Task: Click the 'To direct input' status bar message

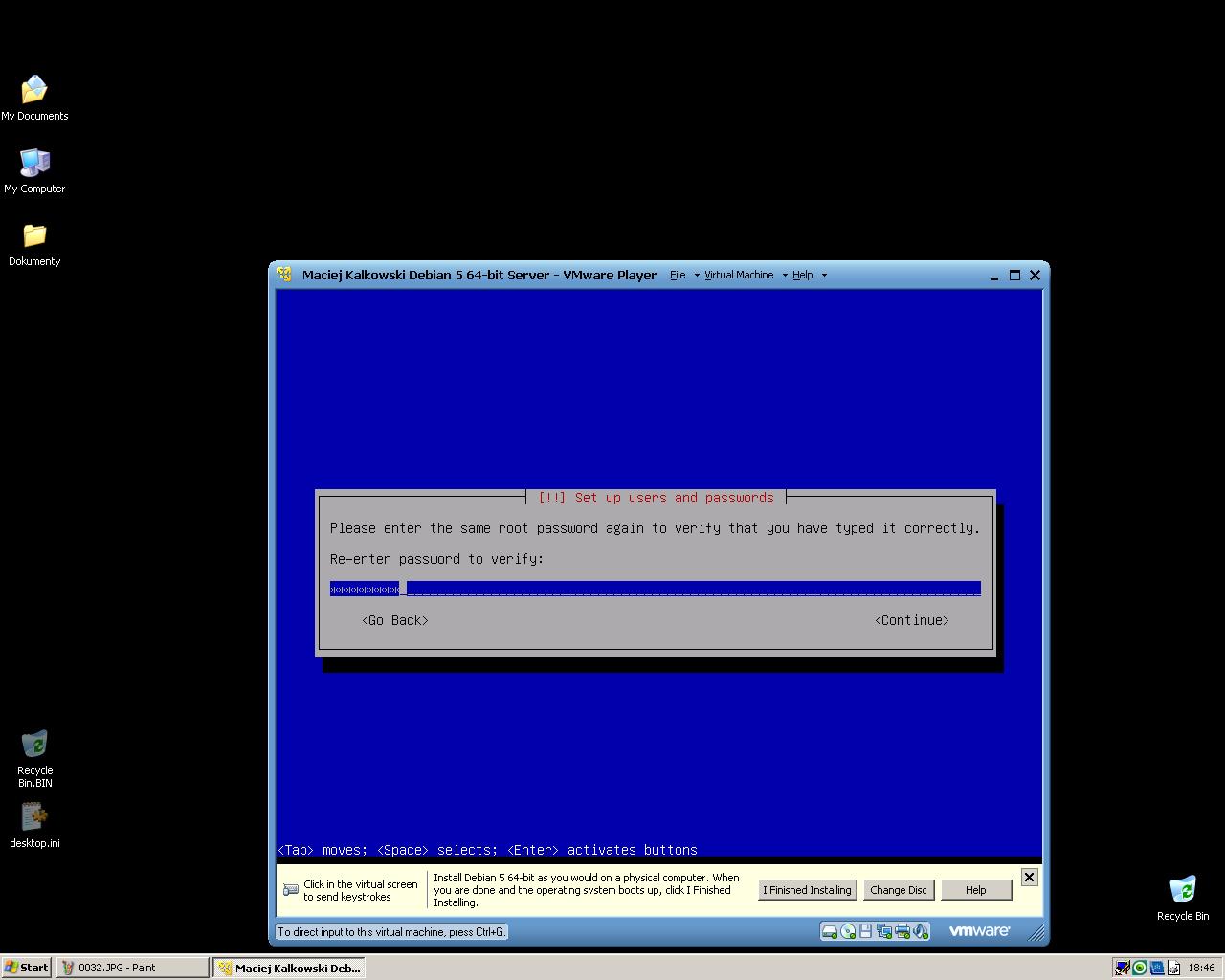Action: (x=391, y=931)
